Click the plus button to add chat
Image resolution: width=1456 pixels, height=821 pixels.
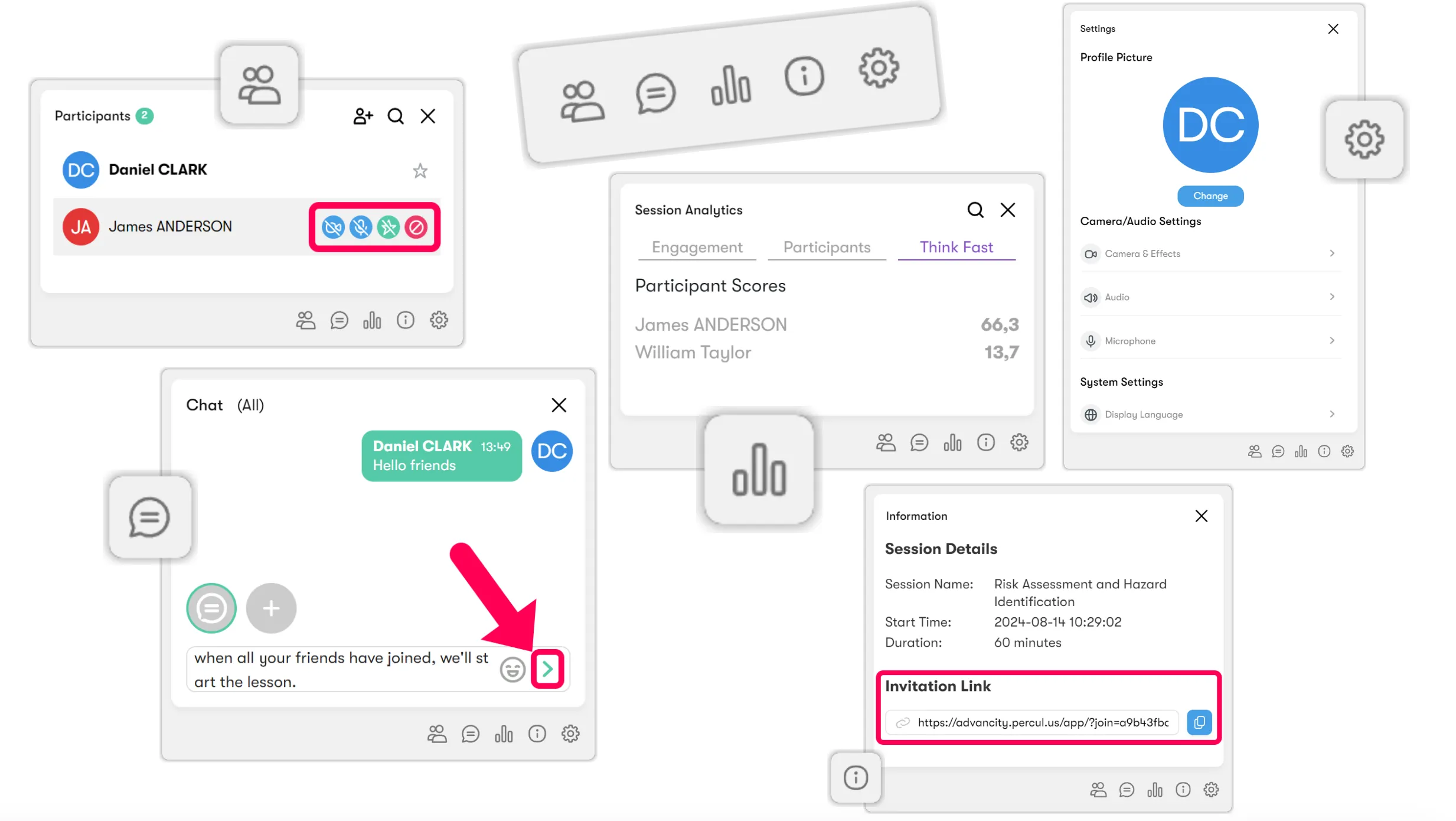tap(271, 608)
